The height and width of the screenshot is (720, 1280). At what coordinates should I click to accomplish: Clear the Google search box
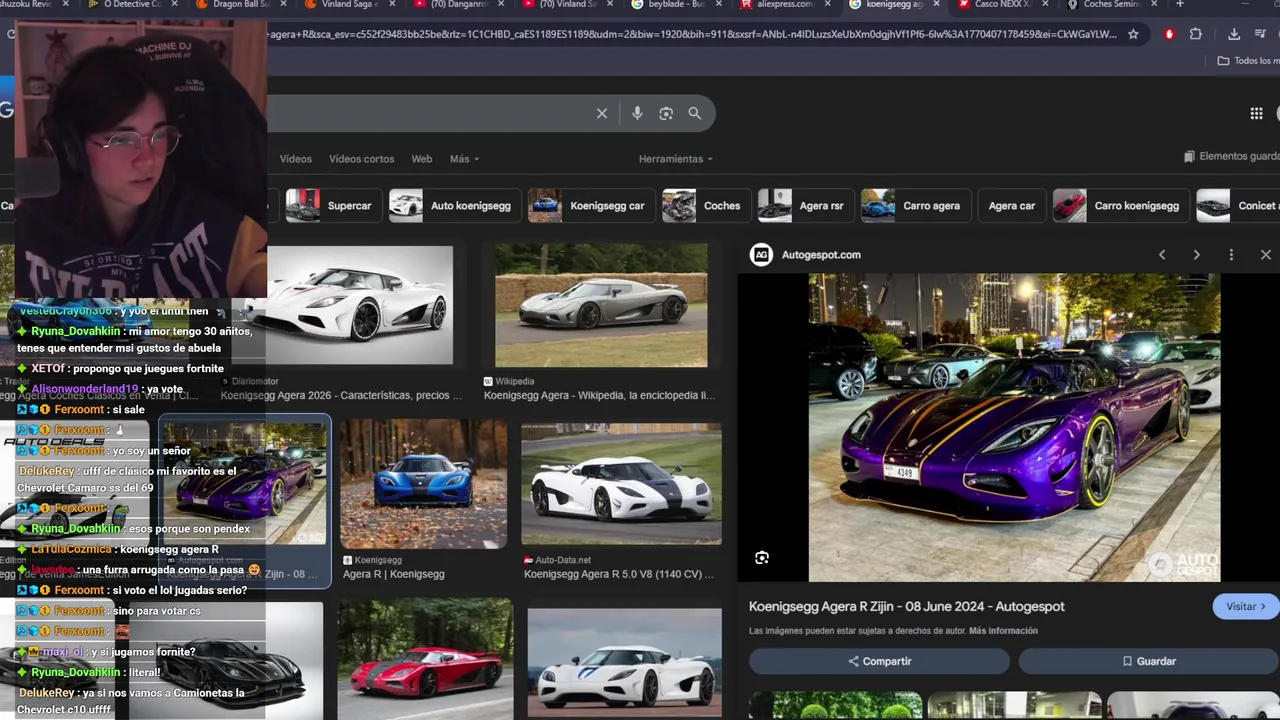[x=602, y=113]
